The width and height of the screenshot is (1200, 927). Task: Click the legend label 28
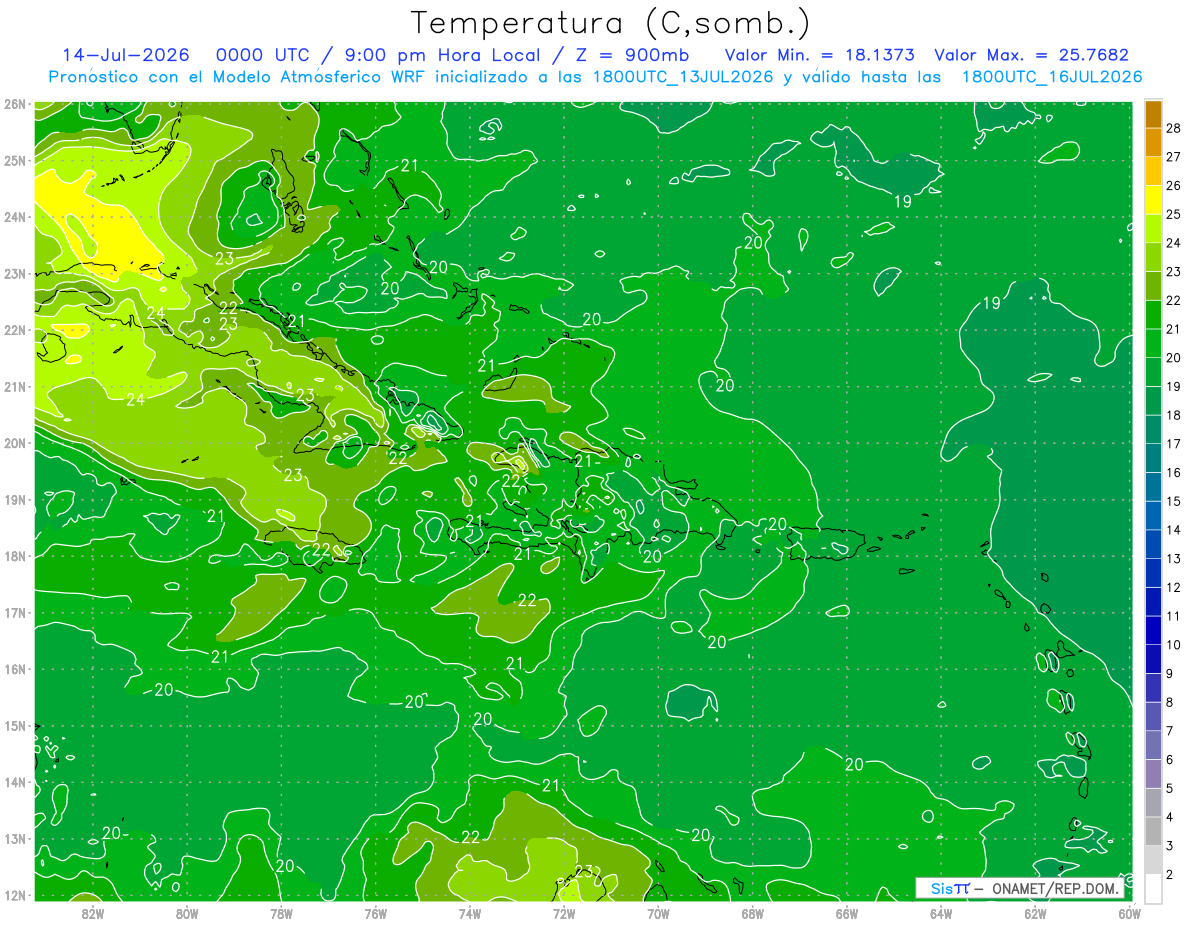point(1174,127)
